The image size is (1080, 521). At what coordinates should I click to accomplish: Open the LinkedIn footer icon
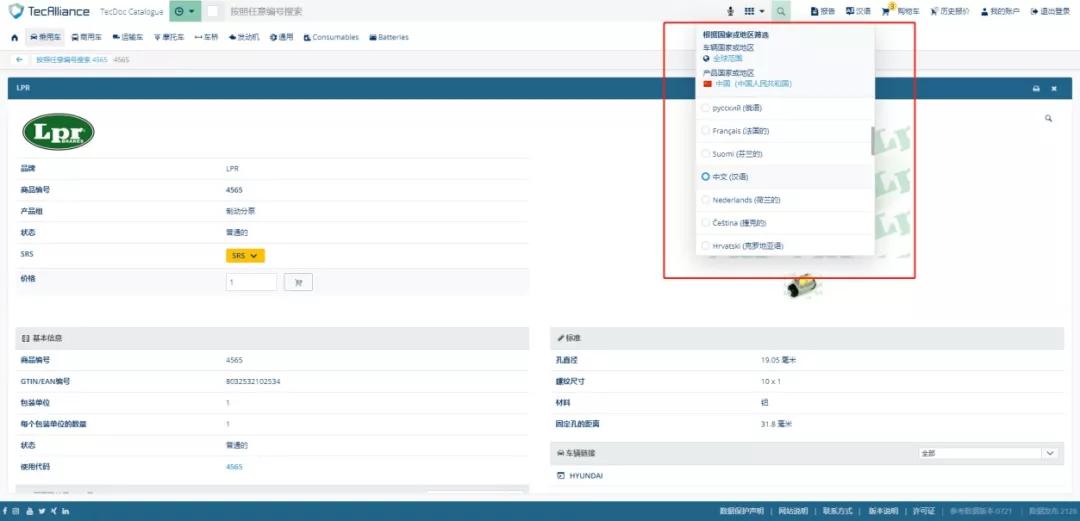(x=65, y=511)
